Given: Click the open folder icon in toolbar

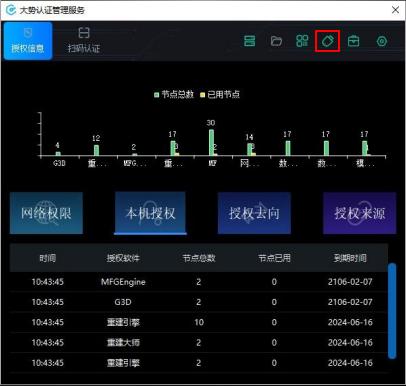Looking at the screenshot, I should pyautogui.click(x=276, y=41).
